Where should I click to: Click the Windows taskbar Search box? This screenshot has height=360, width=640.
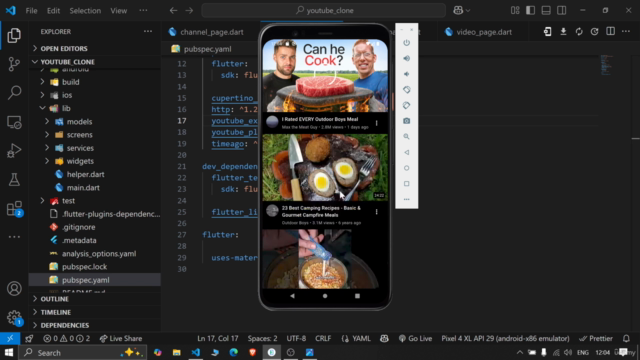point(82,352)
